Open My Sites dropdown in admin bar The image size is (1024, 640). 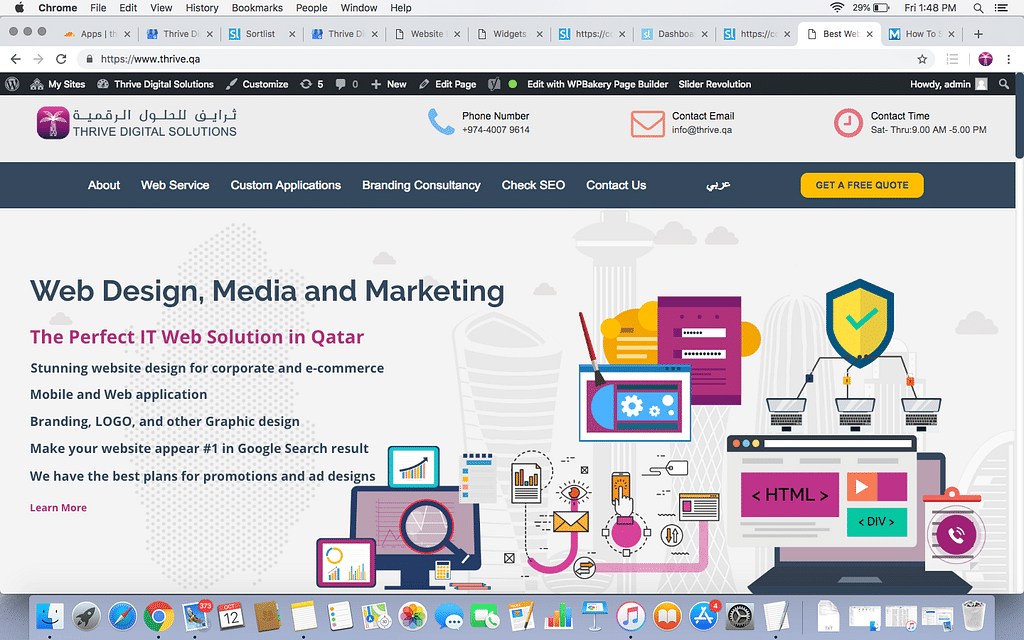pyautogui.click(x=59, y=84)
